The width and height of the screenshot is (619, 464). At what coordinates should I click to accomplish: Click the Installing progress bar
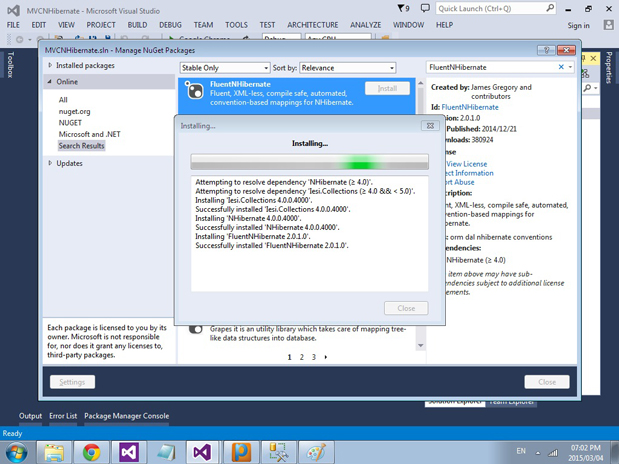click(310, 162)
